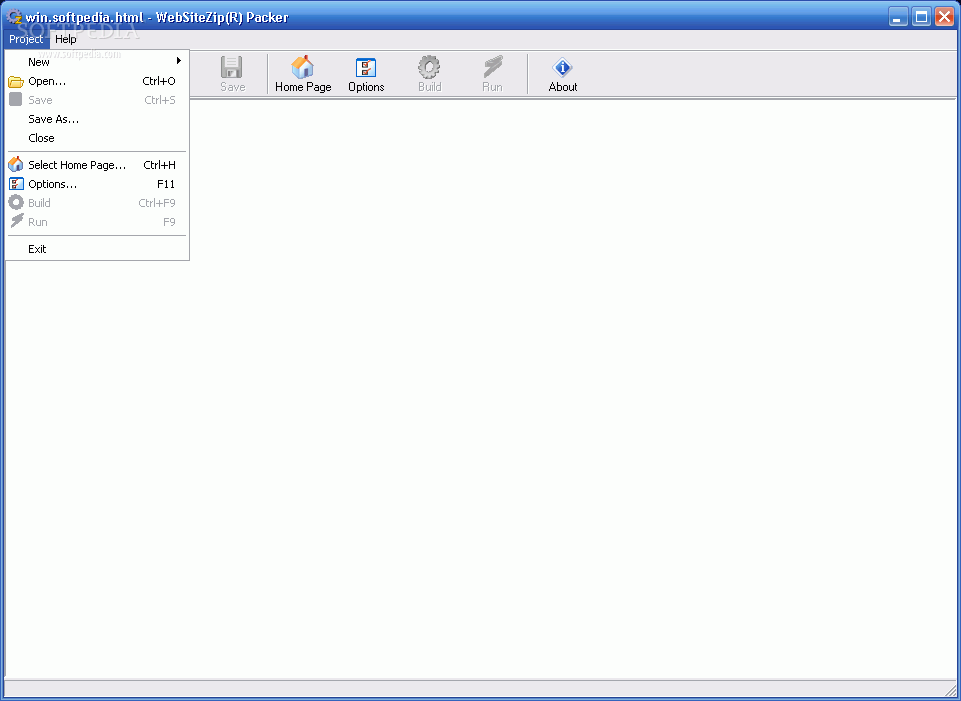Select the Save menu entry with Ctrl+S
Viewport: 961px width, 701px height.
97,100
